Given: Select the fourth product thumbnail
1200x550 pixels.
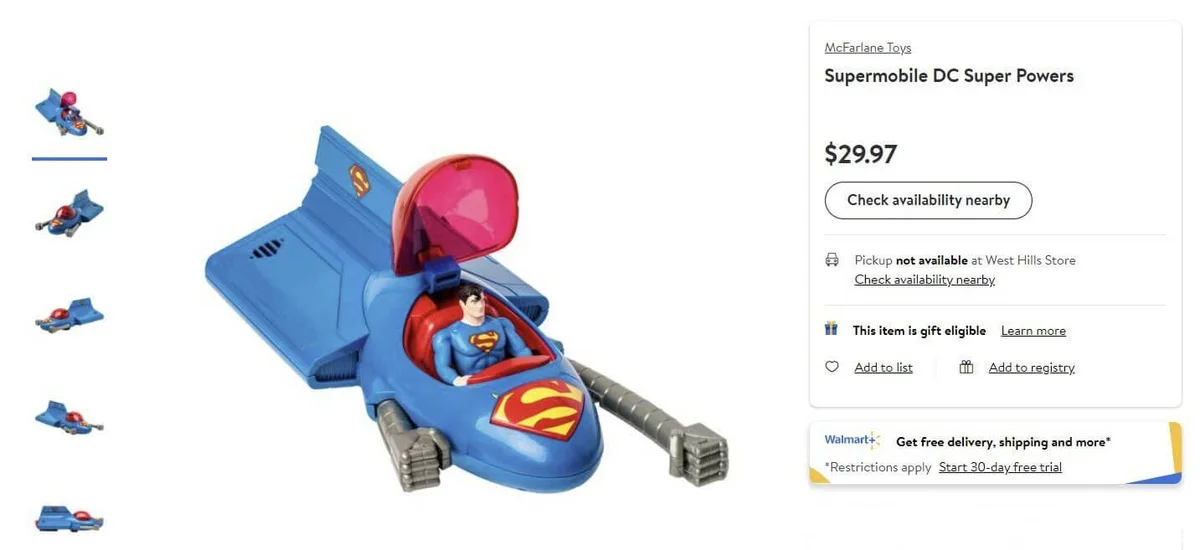Looking at the screenshot, I should [x=69, y=415].
